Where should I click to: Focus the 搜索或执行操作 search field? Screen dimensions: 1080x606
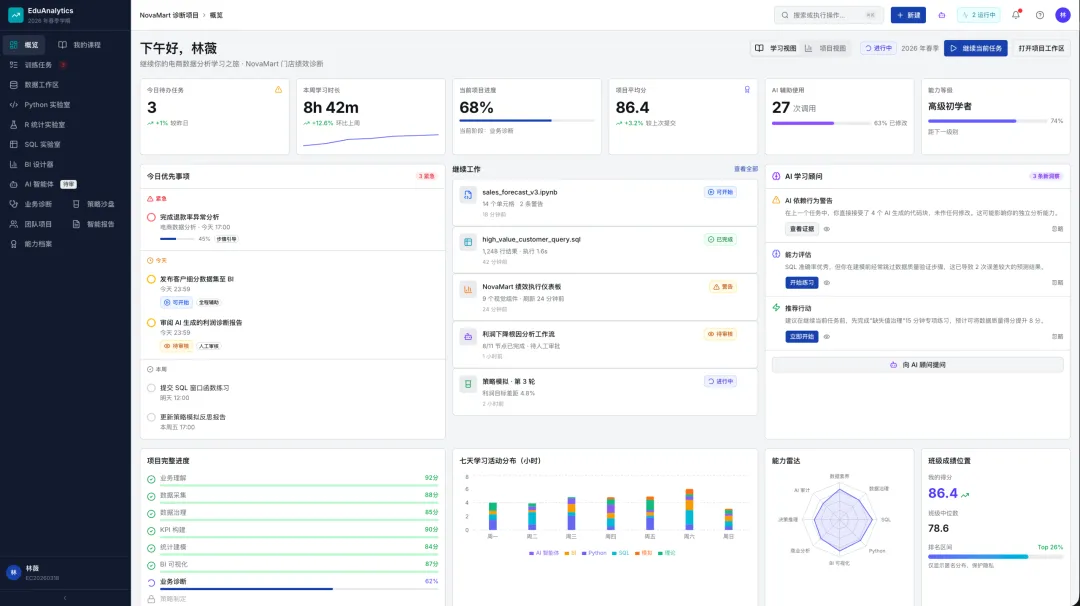click(x=828, y=14)
